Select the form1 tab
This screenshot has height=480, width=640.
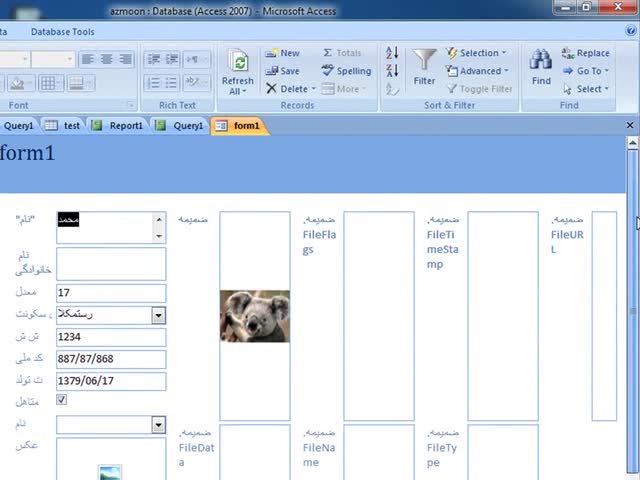pos(238,126)
